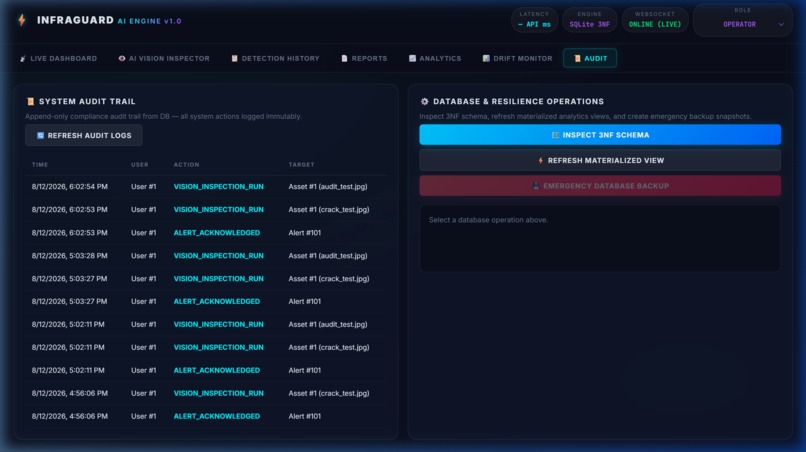Click ALERT_ACKNOWLEDGED in the 5:02:11 PM row

tap(216, 370)
